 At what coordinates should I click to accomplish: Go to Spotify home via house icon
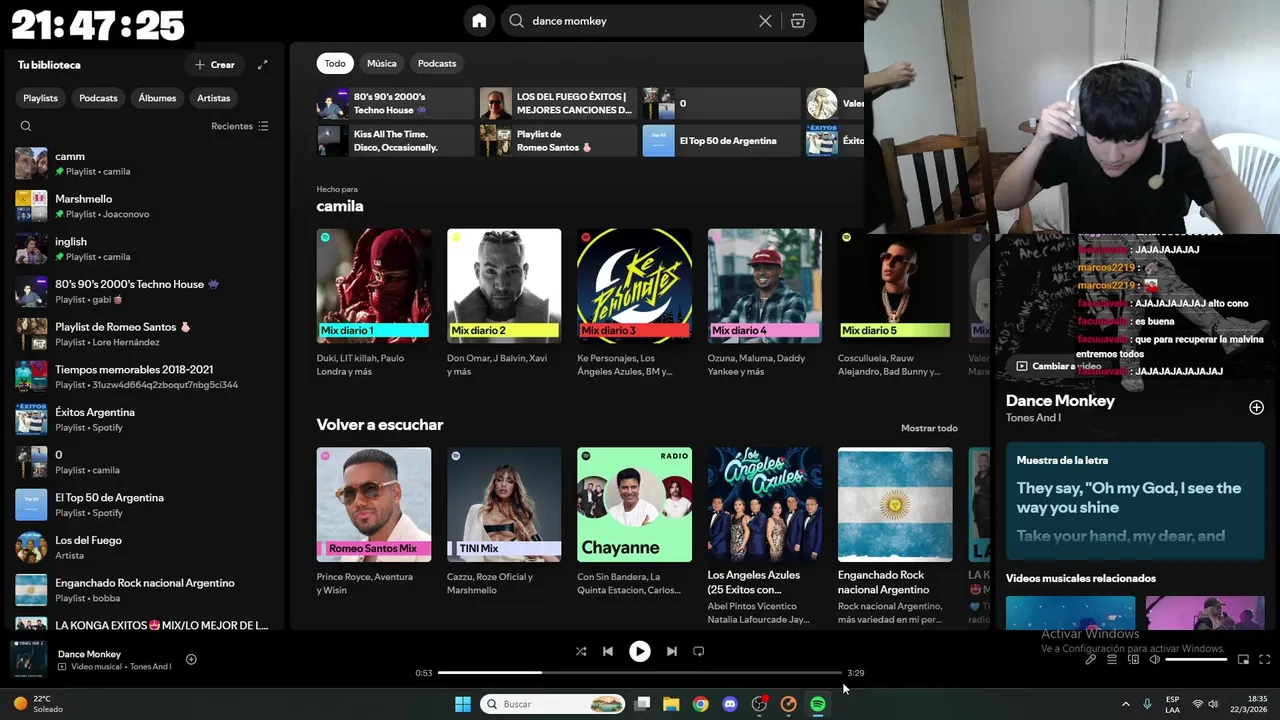pyautogui.click(x=479, y=21)
